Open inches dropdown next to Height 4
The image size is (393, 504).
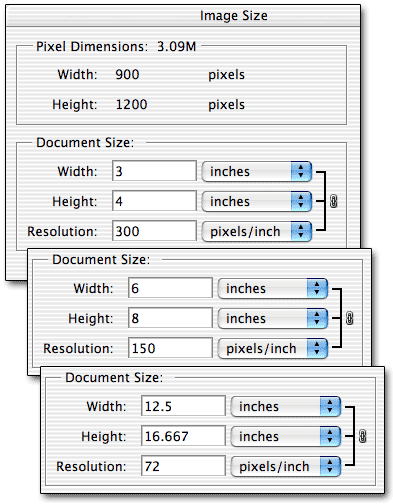pos(257,201)
